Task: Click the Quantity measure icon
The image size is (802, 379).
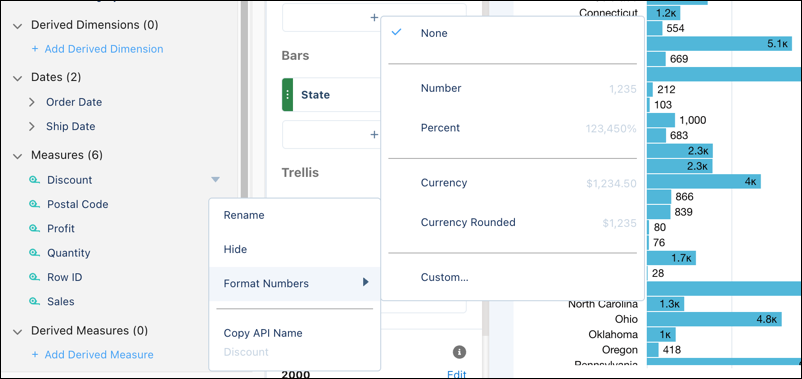Action: 34,253
